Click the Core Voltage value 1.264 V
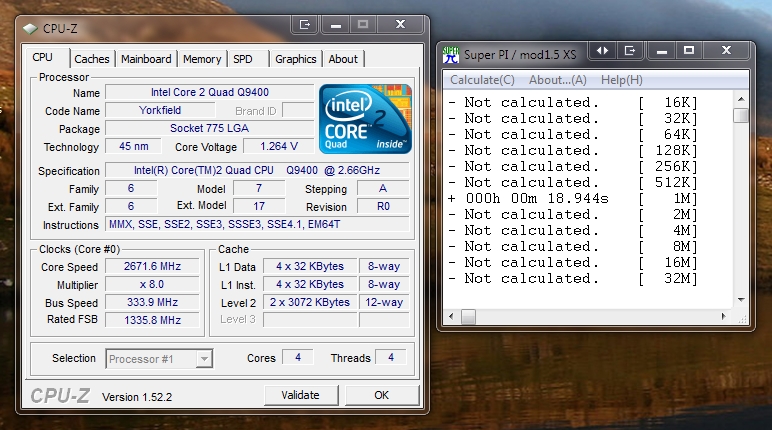Screen dimensions: 772x430 [279, 146]
